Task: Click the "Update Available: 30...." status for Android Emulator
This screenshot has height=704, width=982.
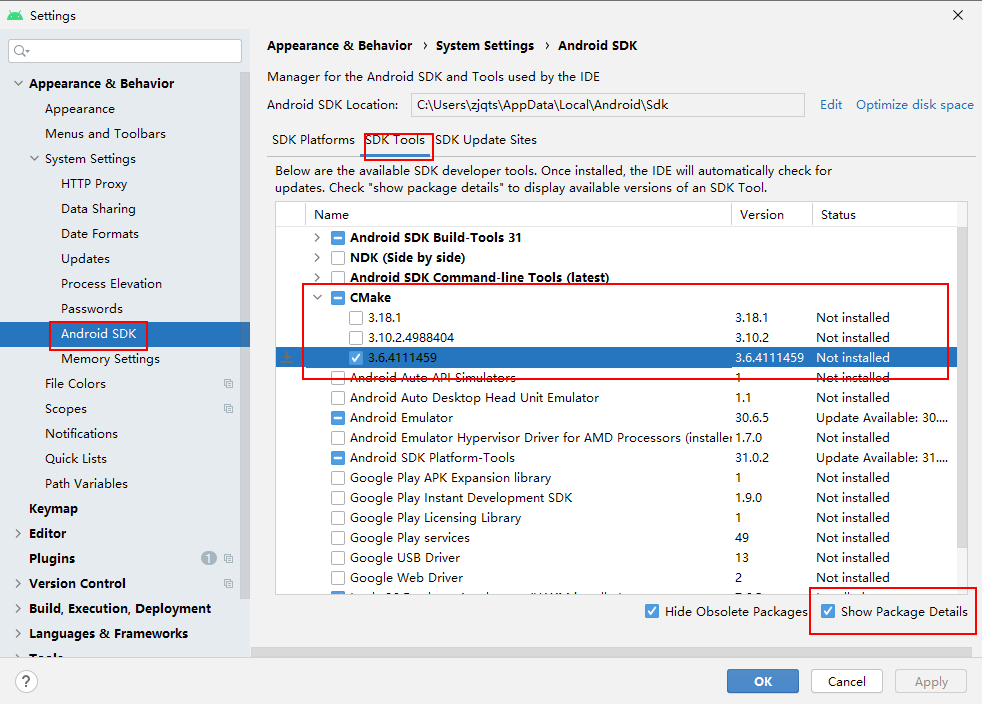Action: click(882, 418)
